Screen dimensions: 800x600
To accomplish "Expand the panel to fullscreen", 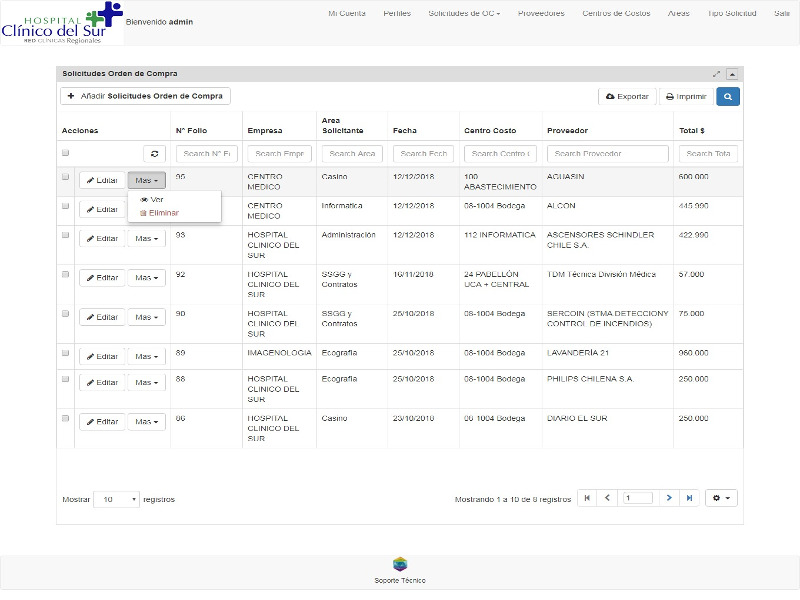I will click(x=716, y=74).
